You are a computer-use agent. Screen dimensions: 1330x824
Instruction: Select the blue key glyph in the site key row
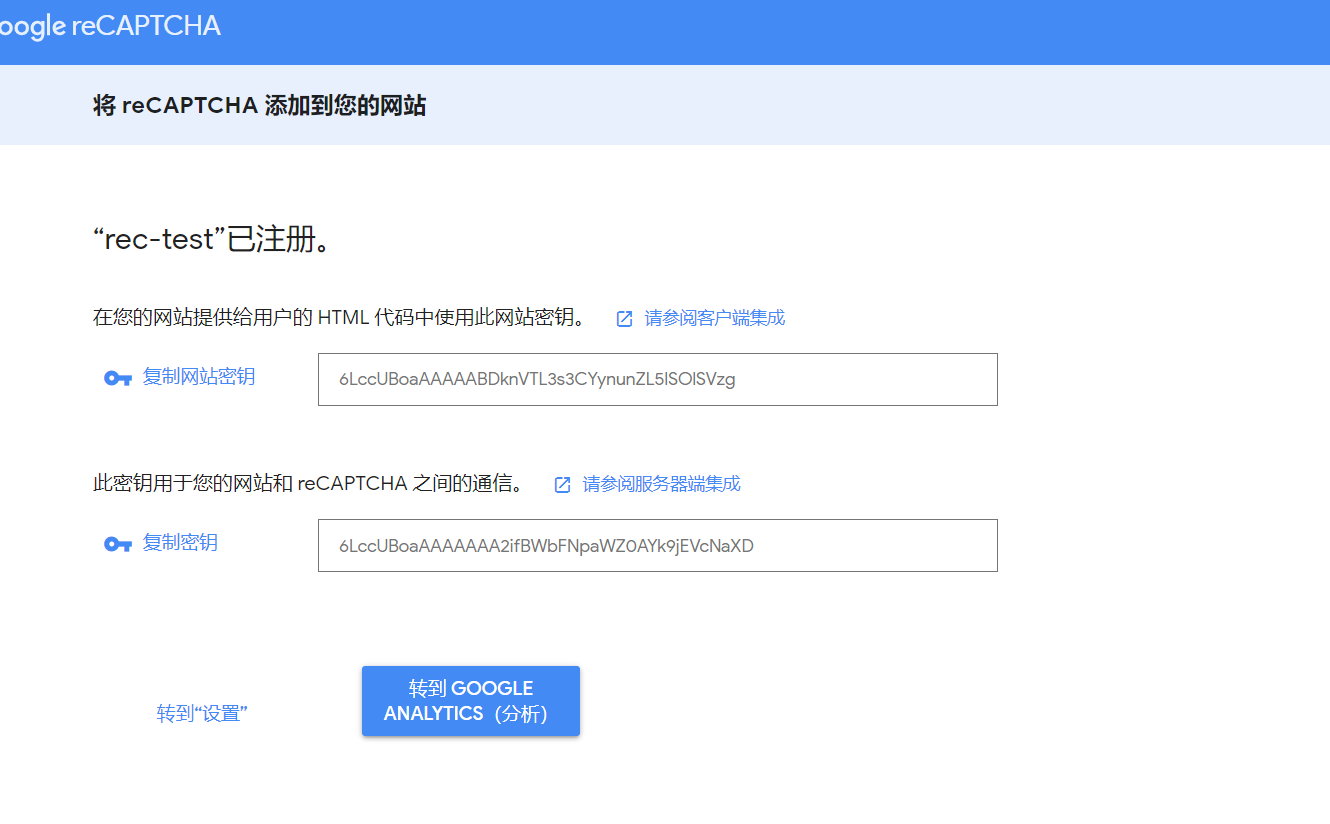[x=117, y=377]
